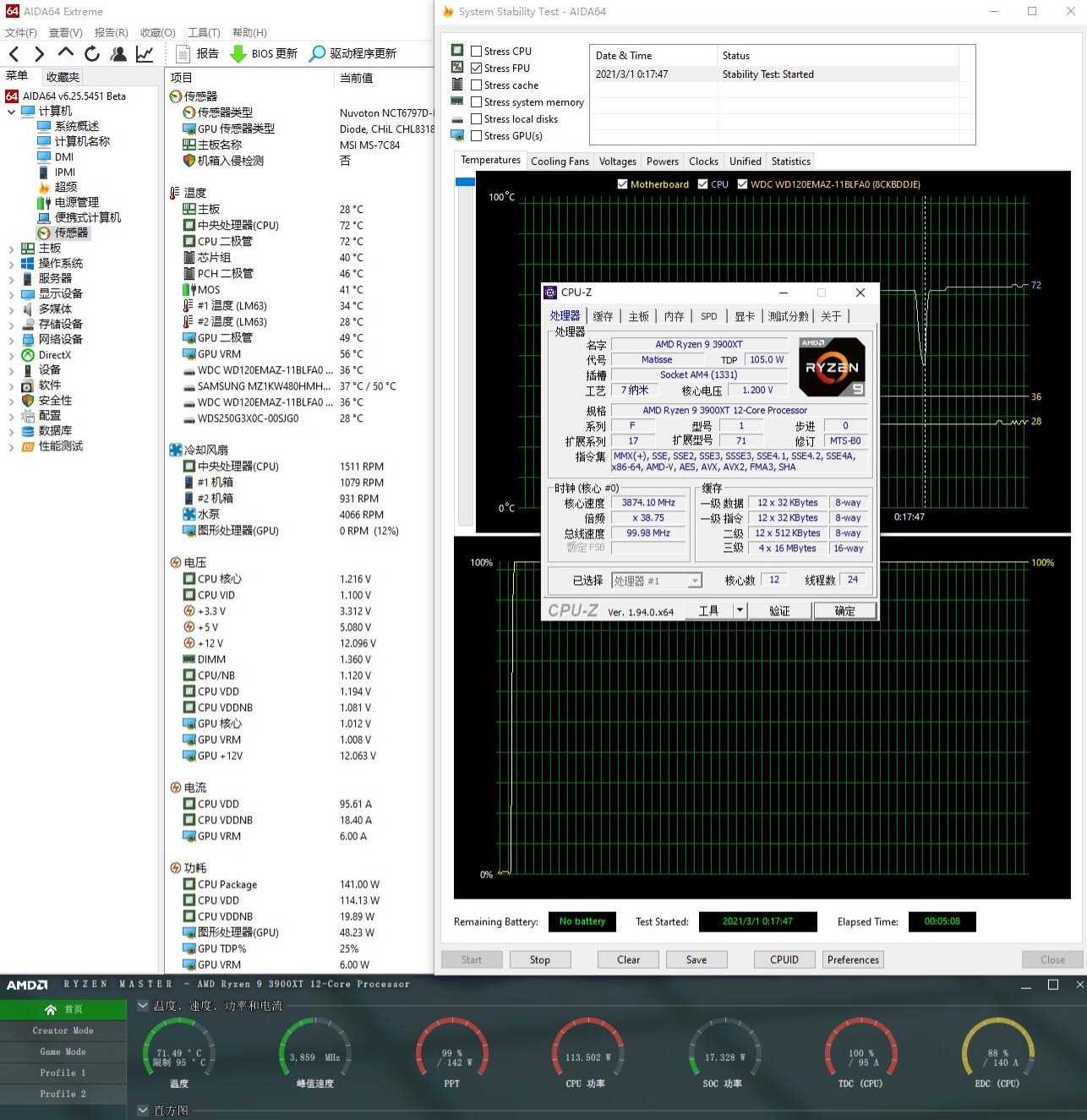Viewport: 1087px width, 1120px height.
Task: Open the 处理器 #1 selection dropdown
Action: (x=694, y=582)
